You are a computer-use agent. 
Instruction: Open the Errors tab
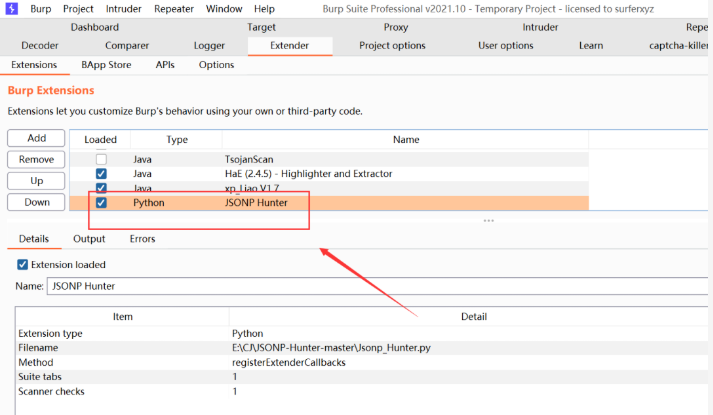[x=142, y=239]
